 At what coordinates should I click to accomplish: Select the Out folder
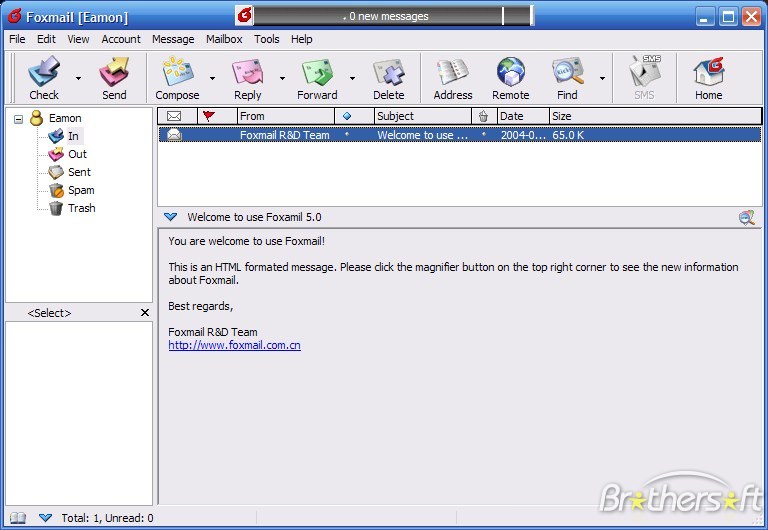coord(77,154)
